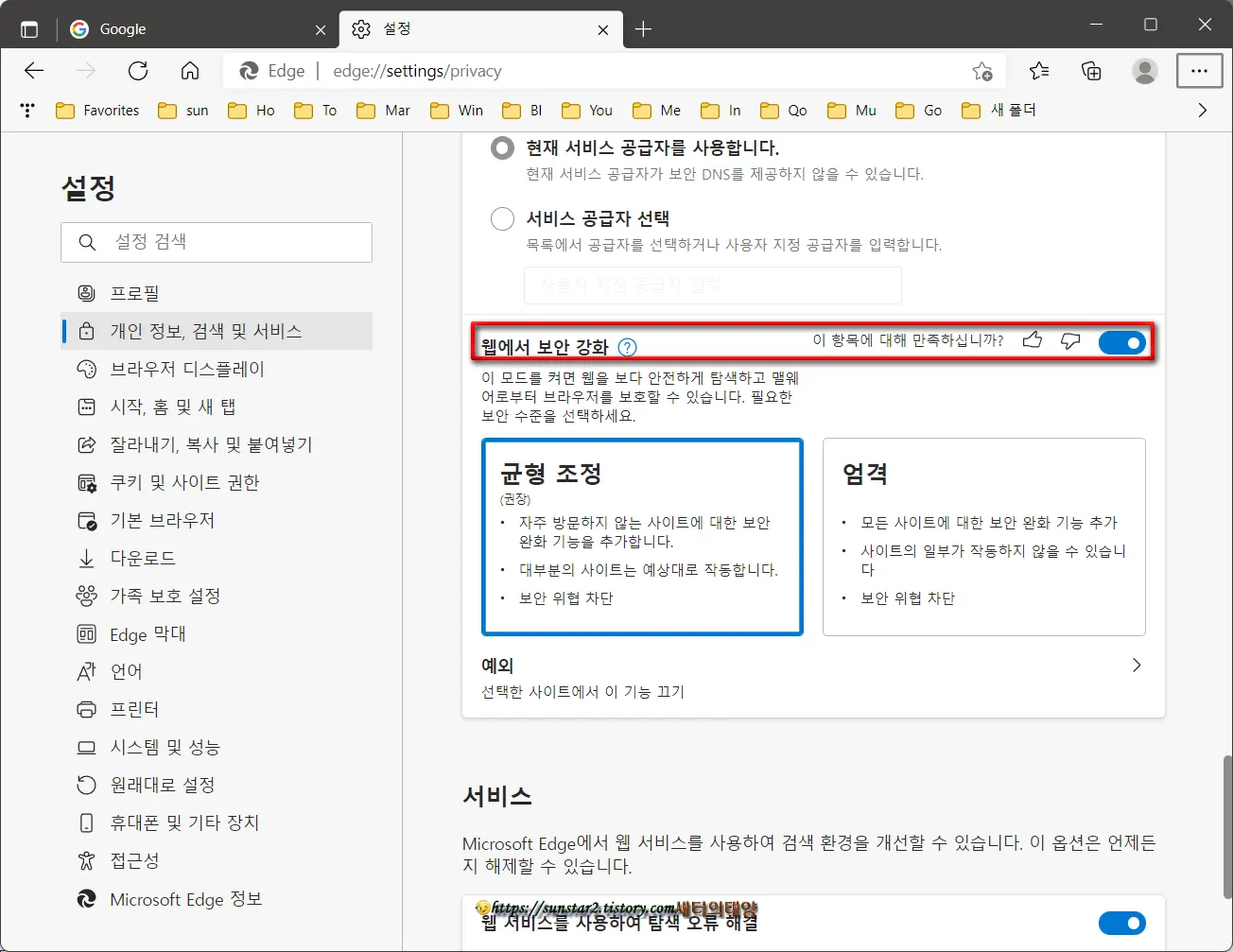Open the Edge Settings and more menu
This screenshot has height=952, width=1233.
(x=1199, y=70)
